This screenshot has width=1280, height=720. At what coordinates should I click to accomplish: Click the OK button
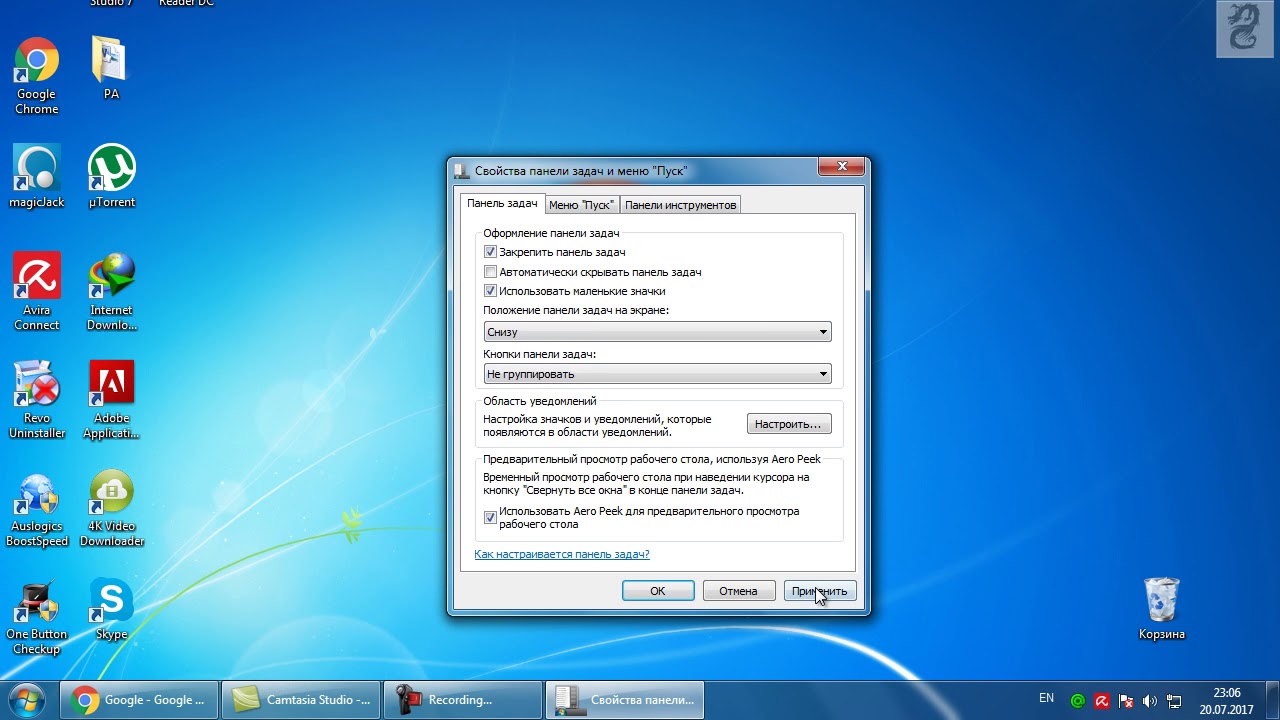657,591
